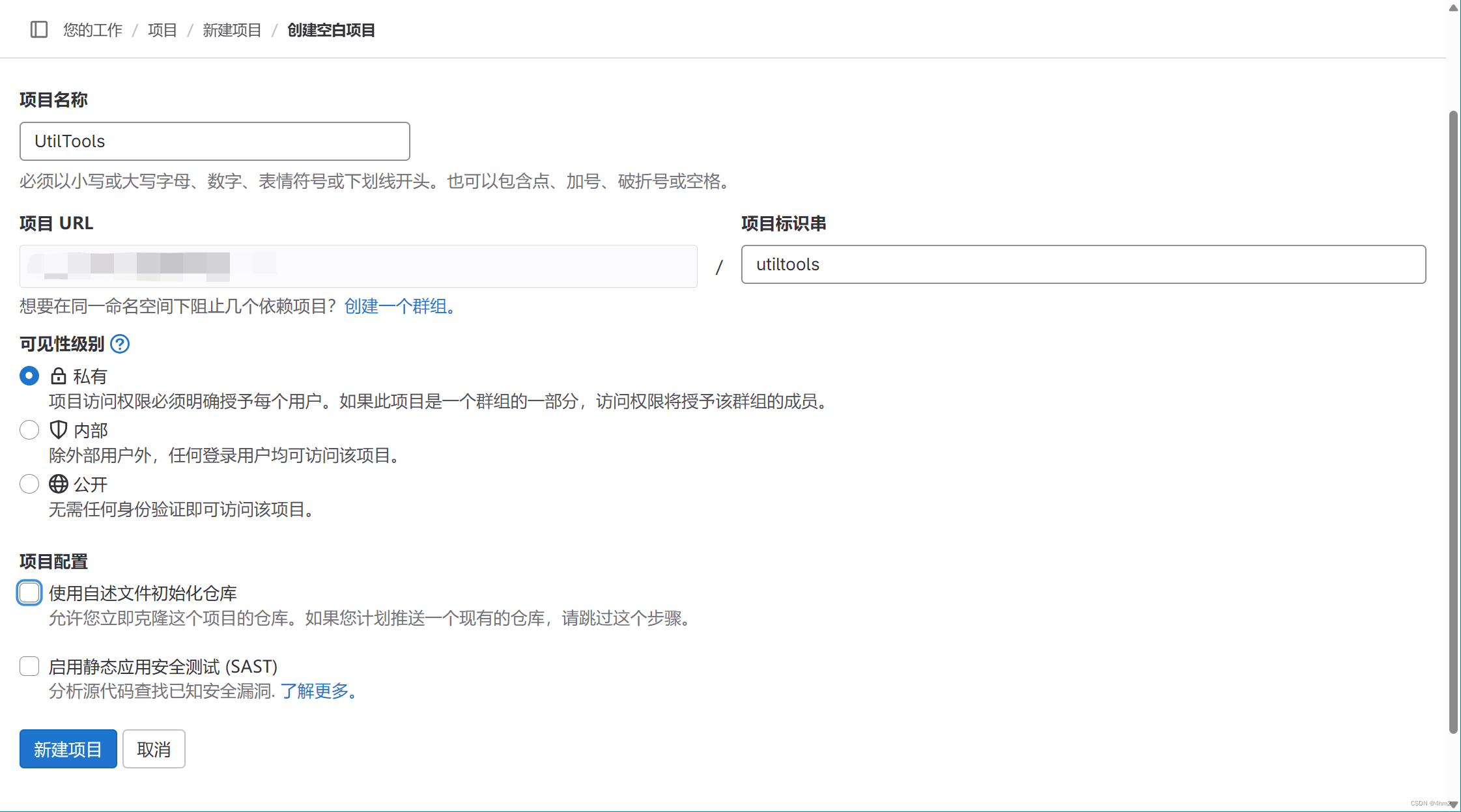Click the shield icon beside 内部
Screen dimensions: 1461x812
[59, 430]
